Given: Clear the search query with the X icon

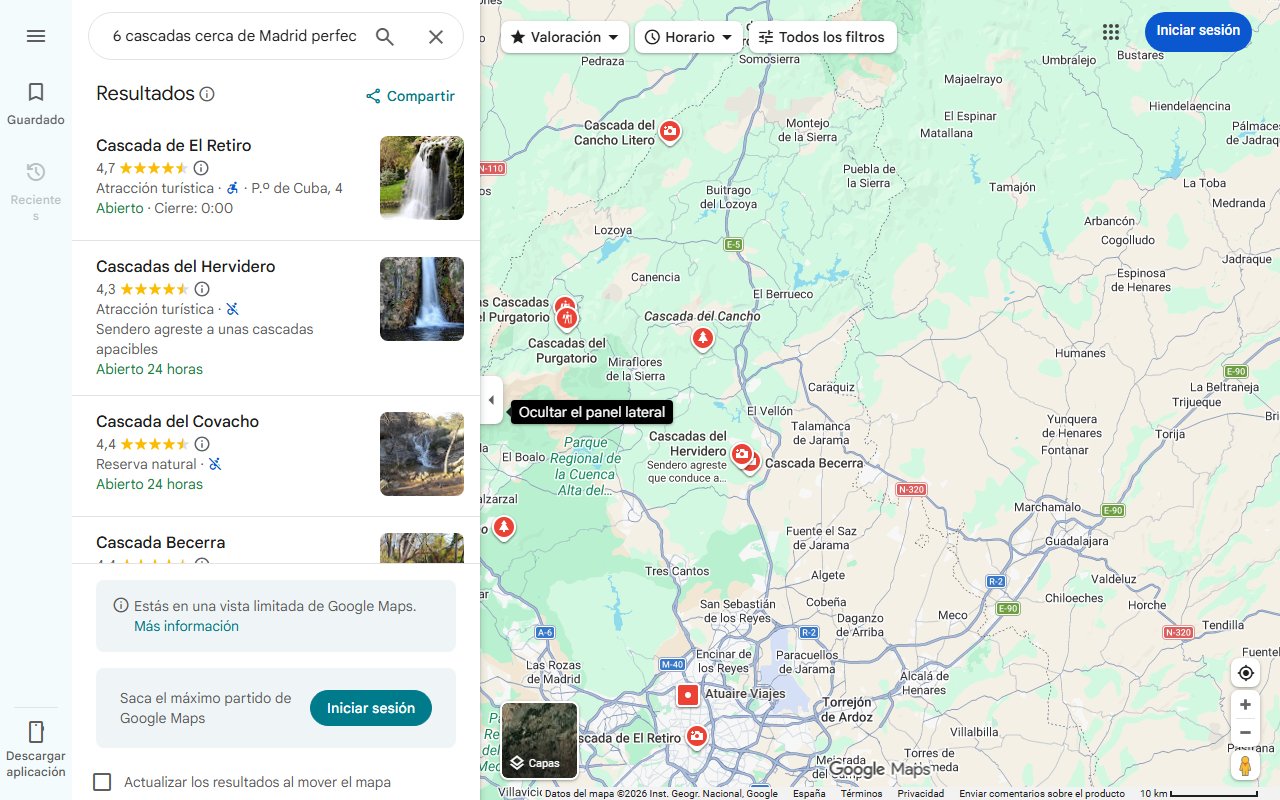Looking at the screenshot, I should 436,36.
